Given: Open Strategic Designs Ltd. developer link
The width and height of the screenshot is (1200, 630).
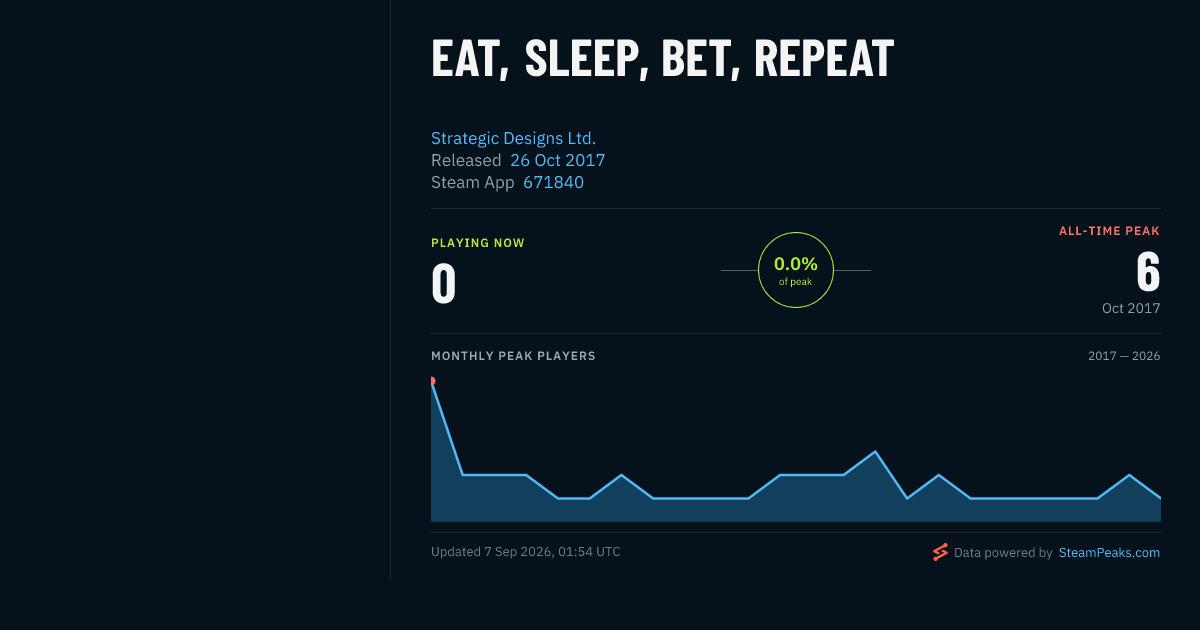Looking at the screenshot, I should 513,138.
